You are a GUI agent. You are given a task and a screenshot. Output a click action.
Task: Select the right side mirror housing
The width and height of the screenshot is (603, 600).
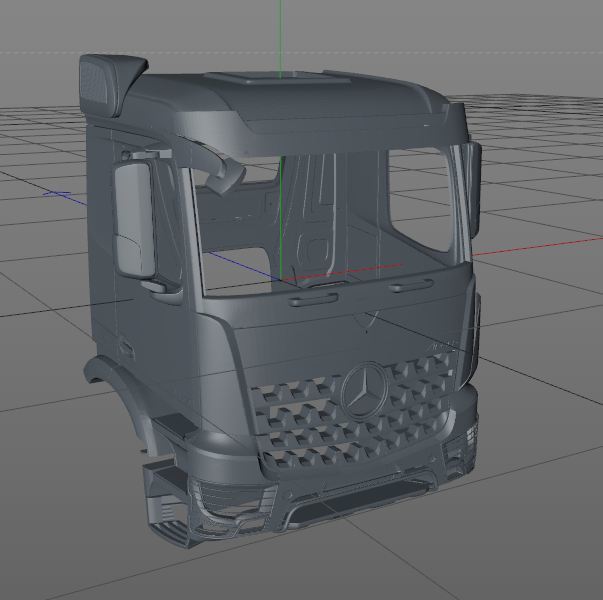472,189
